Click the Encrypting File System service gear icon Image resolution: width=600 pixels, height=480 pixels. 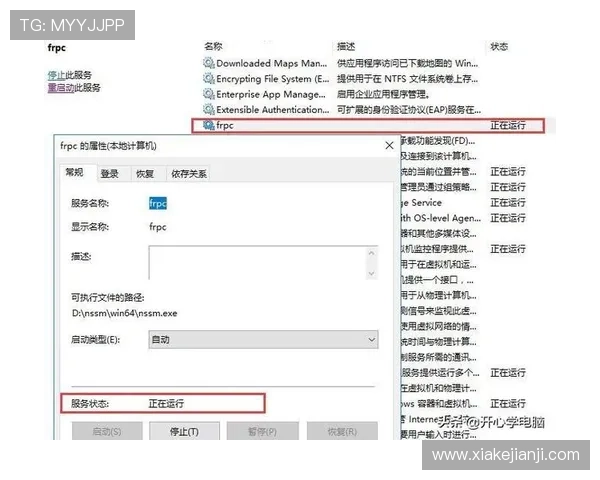[209, 78]
